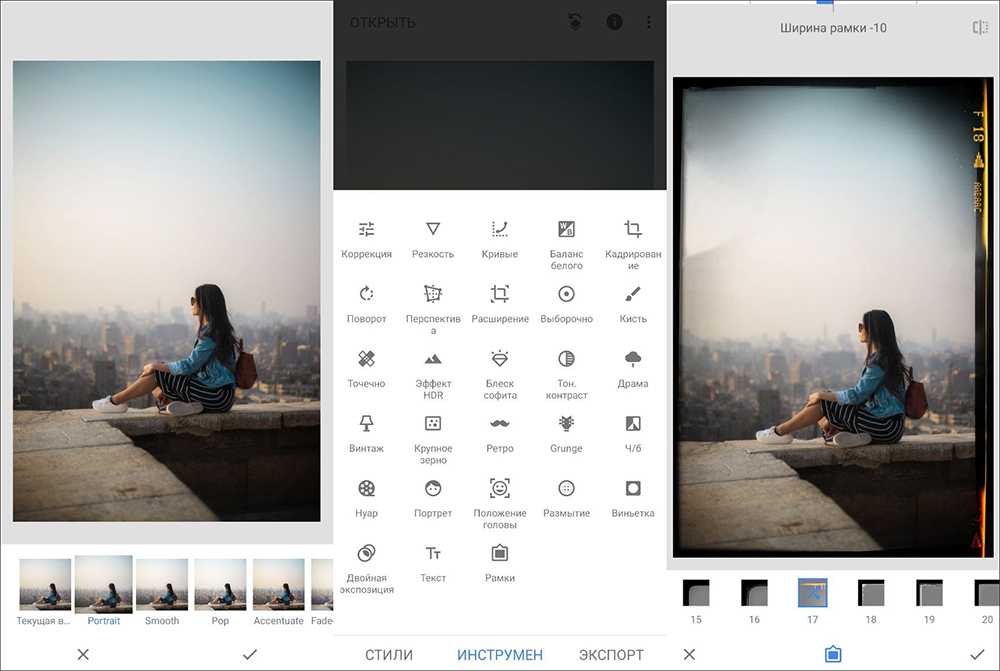Toggle the before/after compare icon
This screenshot has width=1000, height=671.
(x=979, y=28)
